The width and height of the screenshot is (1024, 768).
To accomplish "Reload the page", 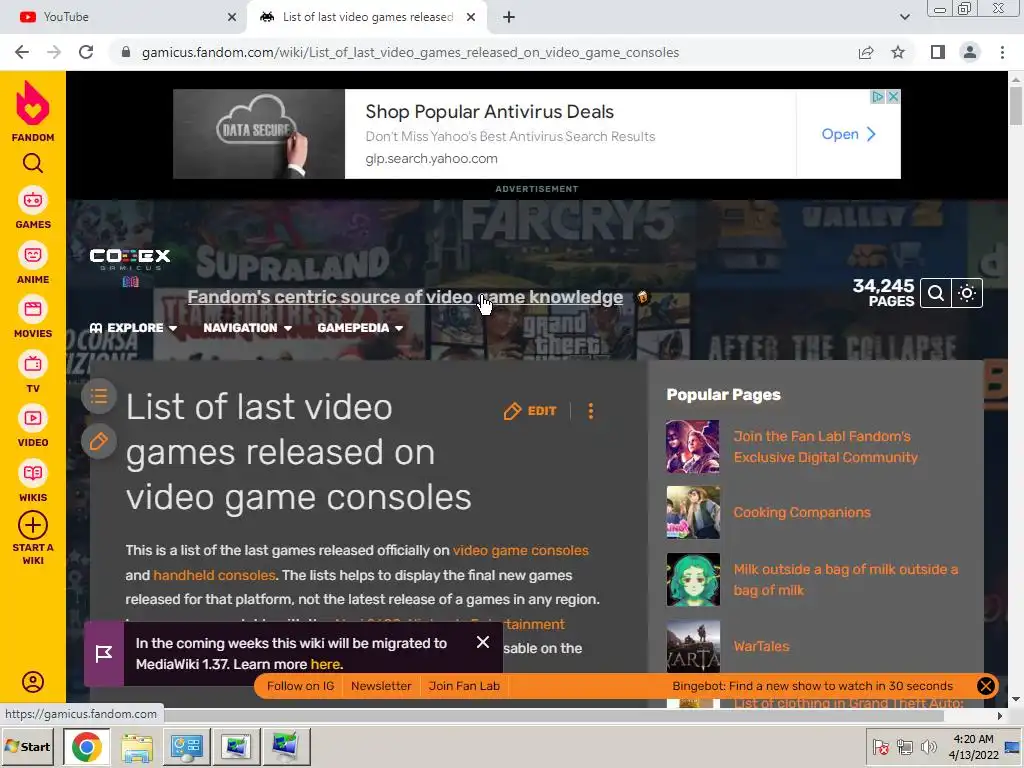I will click(86, 52).
